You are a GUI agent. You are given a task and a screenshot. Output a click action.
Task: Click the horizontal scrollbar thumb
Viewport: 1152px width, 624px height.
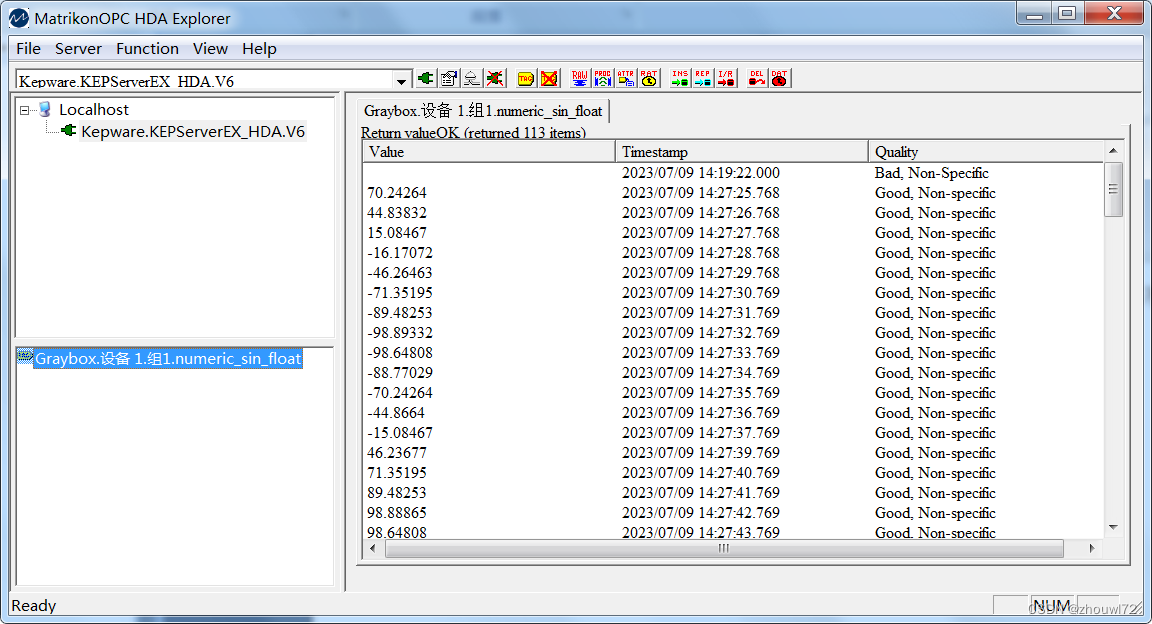724,548
